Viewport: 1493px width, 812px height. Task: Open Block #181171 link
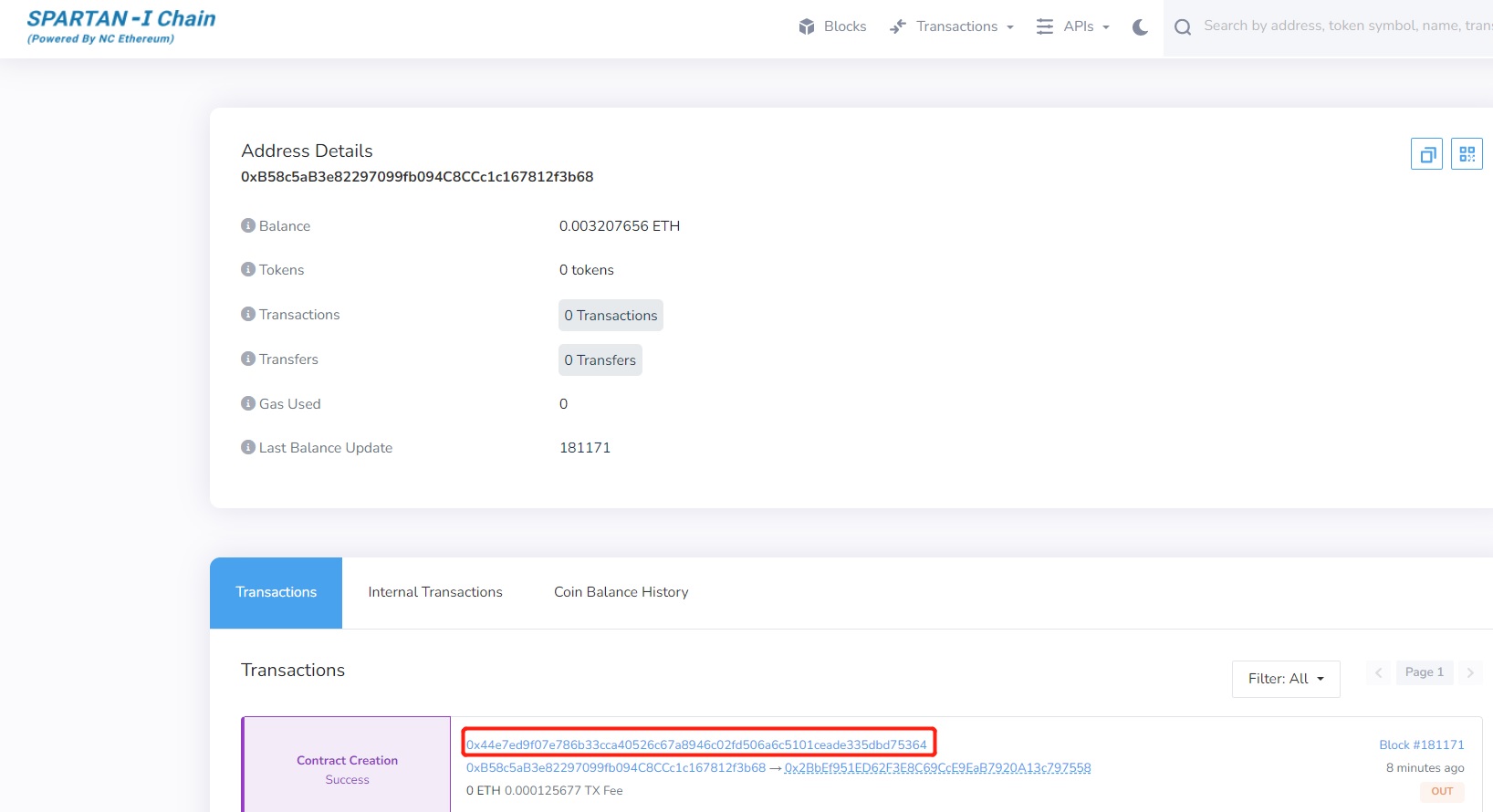pos(1421,744)
